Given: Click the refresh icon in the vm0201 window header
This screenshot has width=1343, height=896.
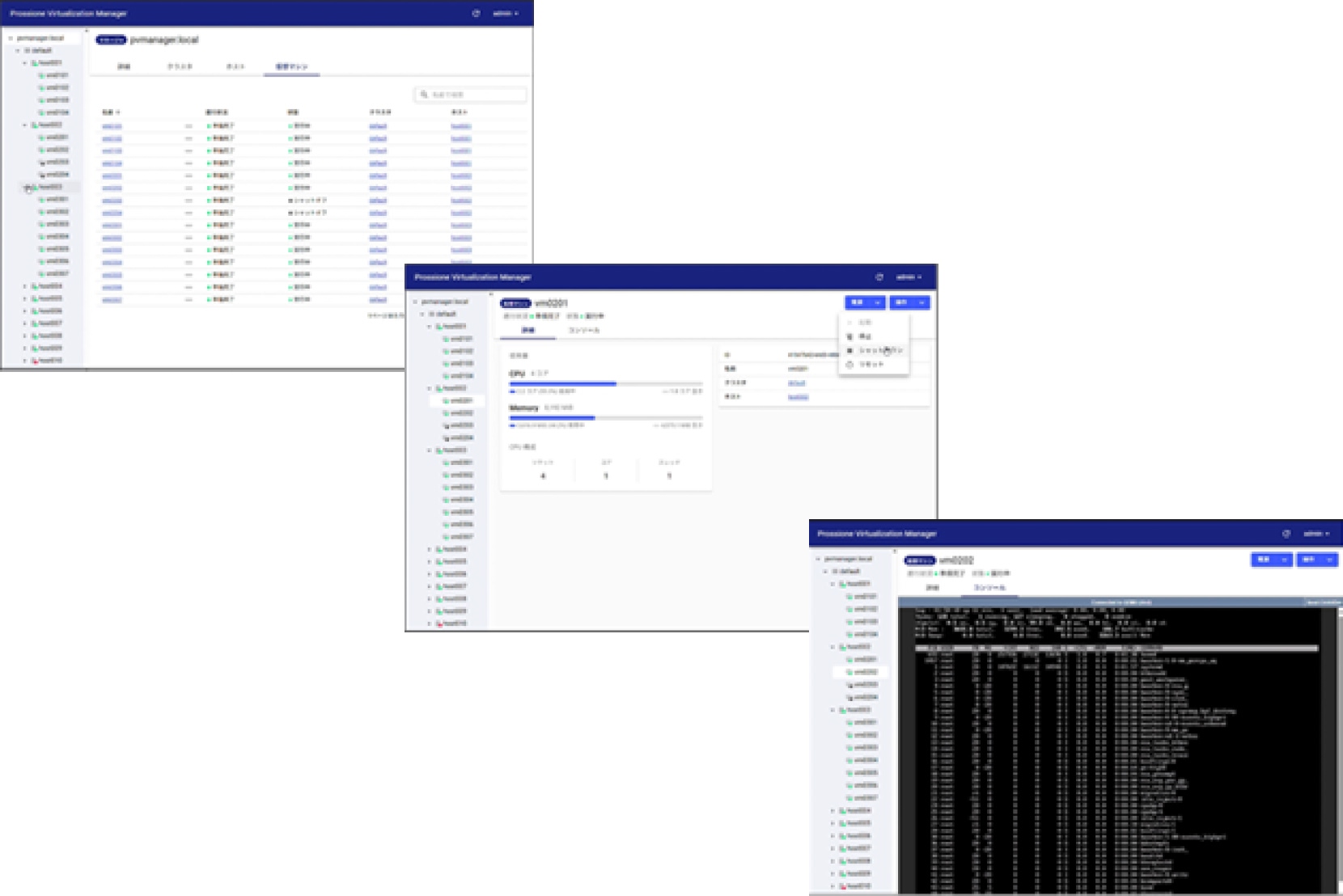Looking at the screenshot, I should pyautogui.click(x=879, y=277).
